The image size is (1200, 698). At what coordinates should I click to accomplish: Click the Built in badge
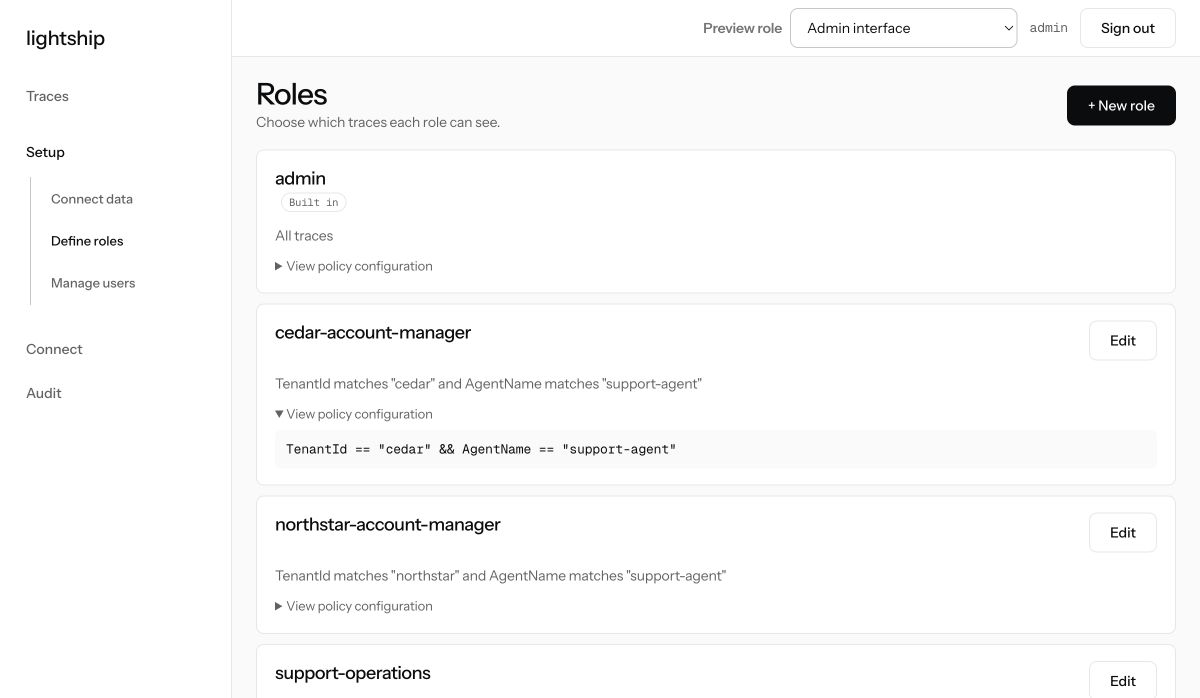313,202
